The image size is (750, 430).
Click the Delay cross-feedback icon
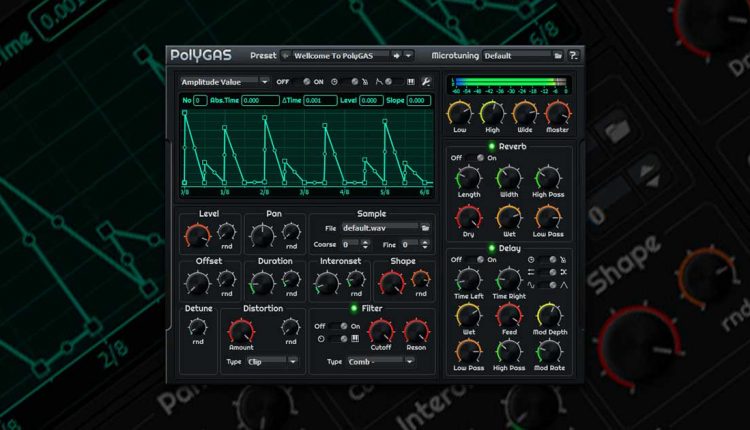coord(563,272)
